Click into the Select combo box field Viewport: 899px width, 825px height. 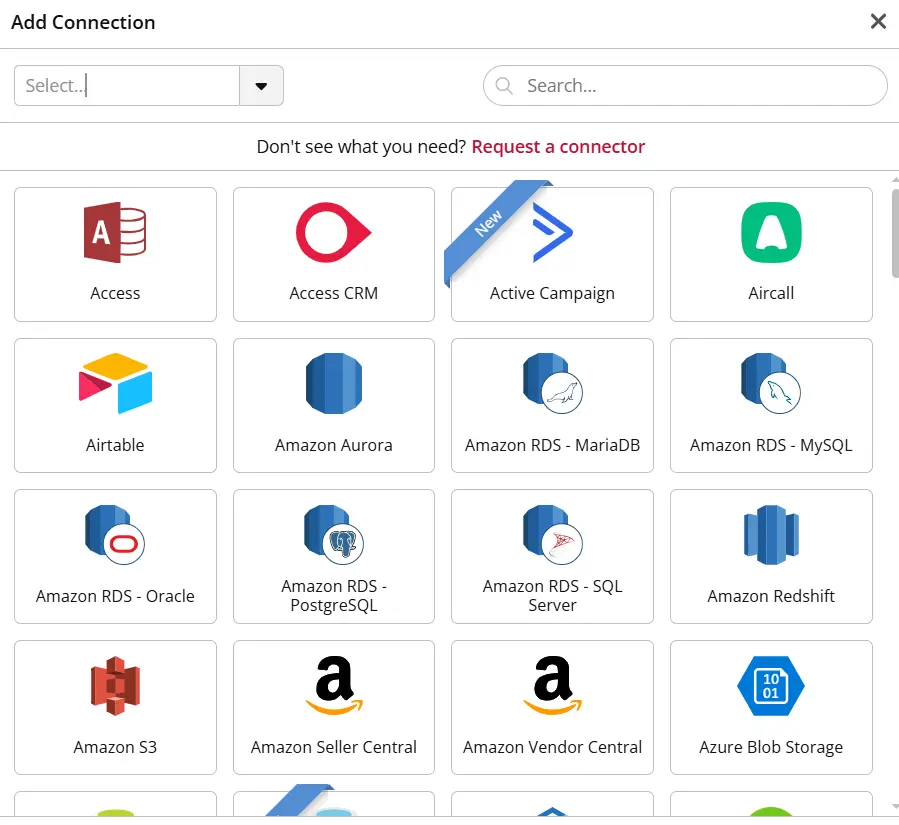pos(127,85)
